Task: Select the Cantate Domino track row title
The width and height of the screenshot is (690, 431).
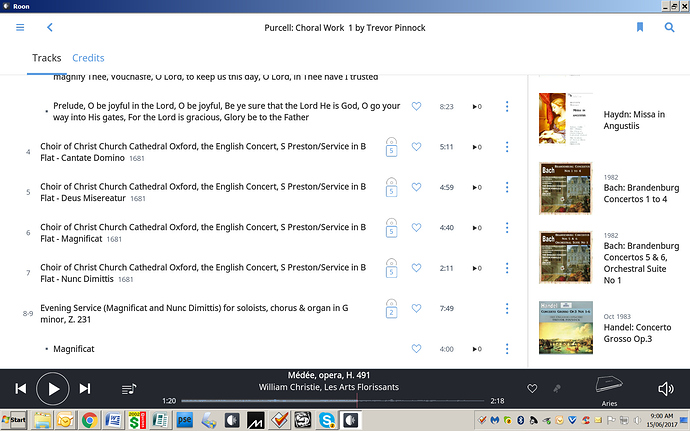Action: [x=203, y=152]
